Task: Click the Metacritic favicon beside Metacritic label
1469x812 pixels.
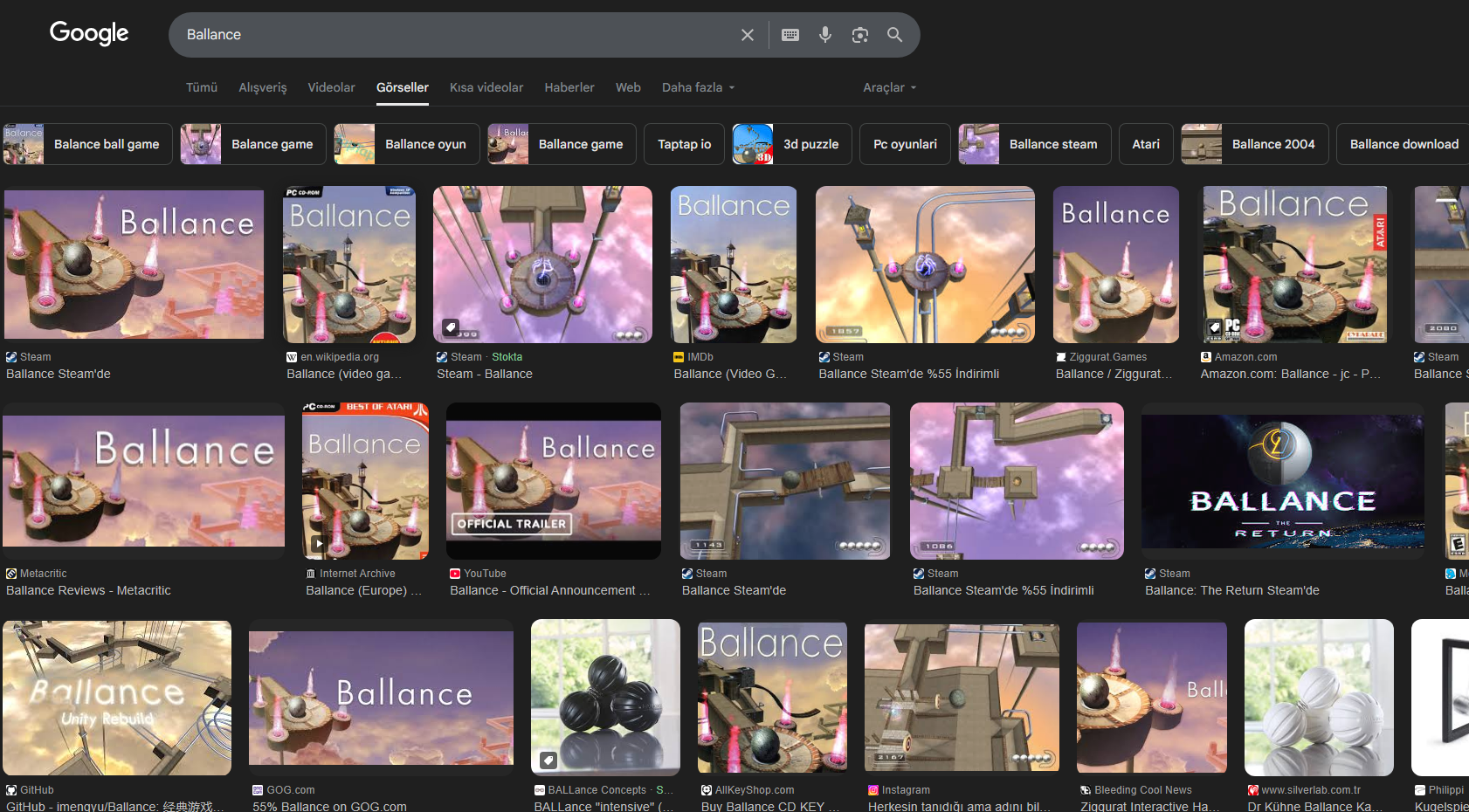Action: pos(11,574)
